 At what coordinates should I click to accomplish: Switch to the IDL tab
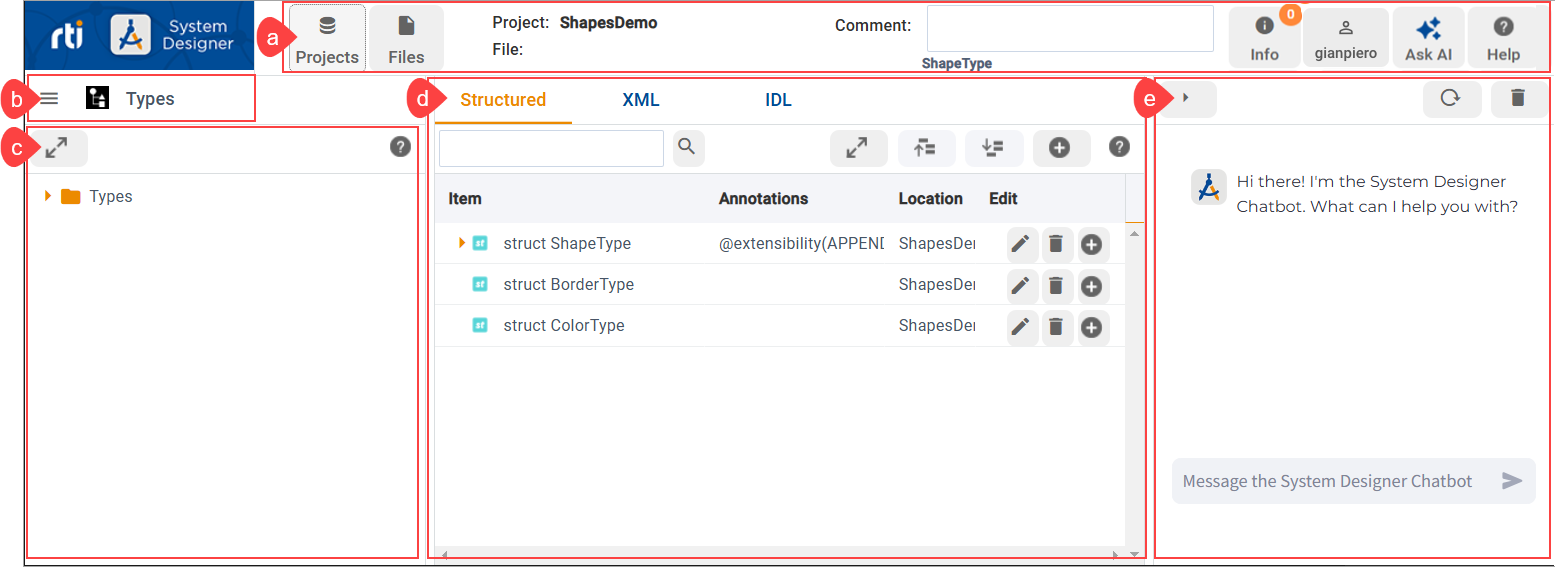click(778, 100)
